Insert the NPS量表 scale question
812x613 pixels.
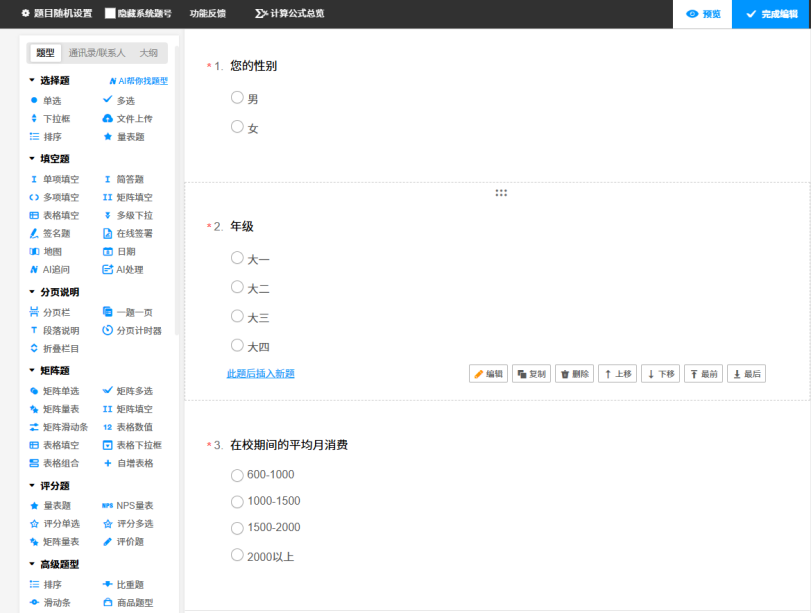[127, 505]
